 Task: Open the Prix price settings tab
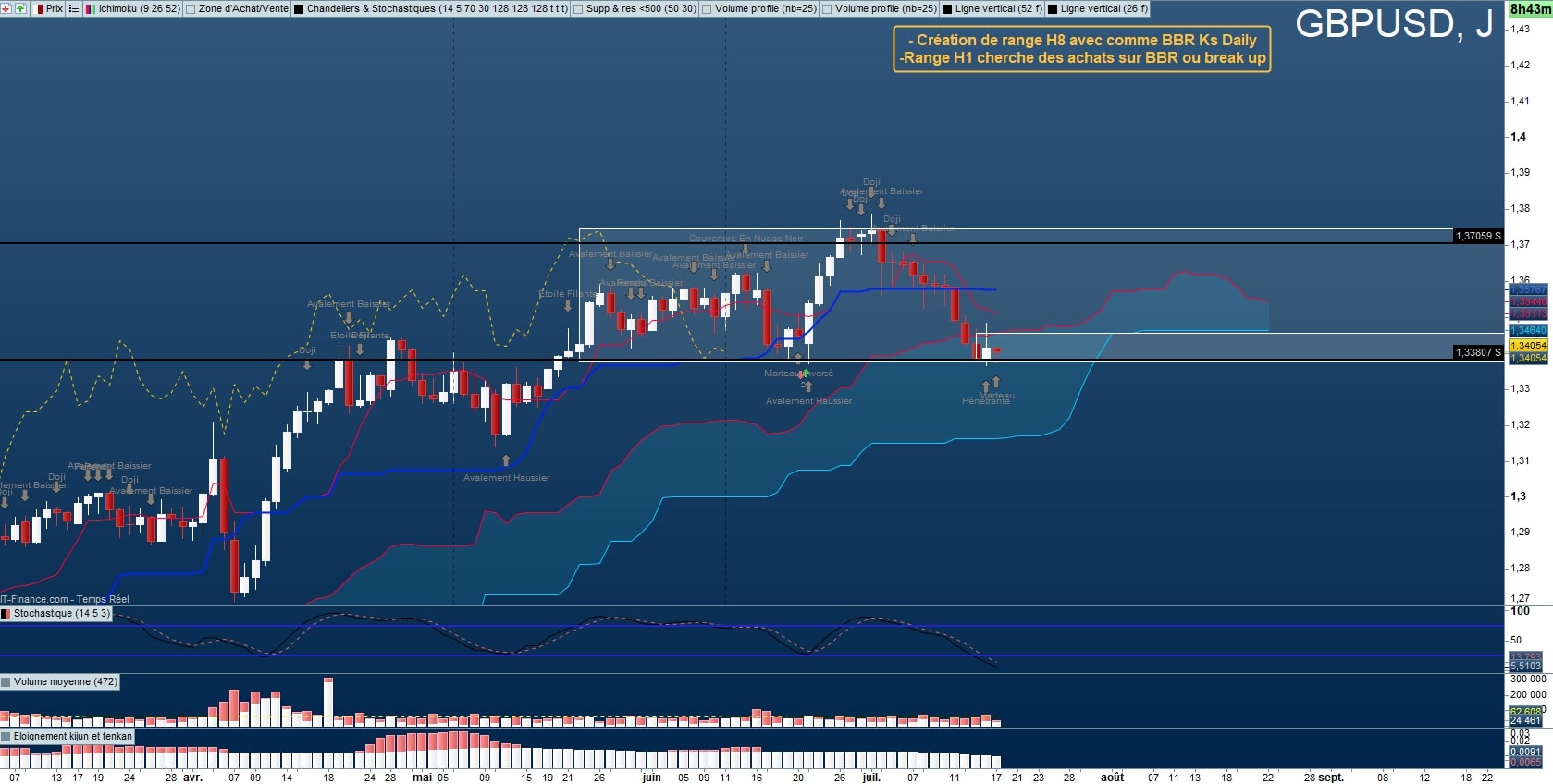[49, 8]
